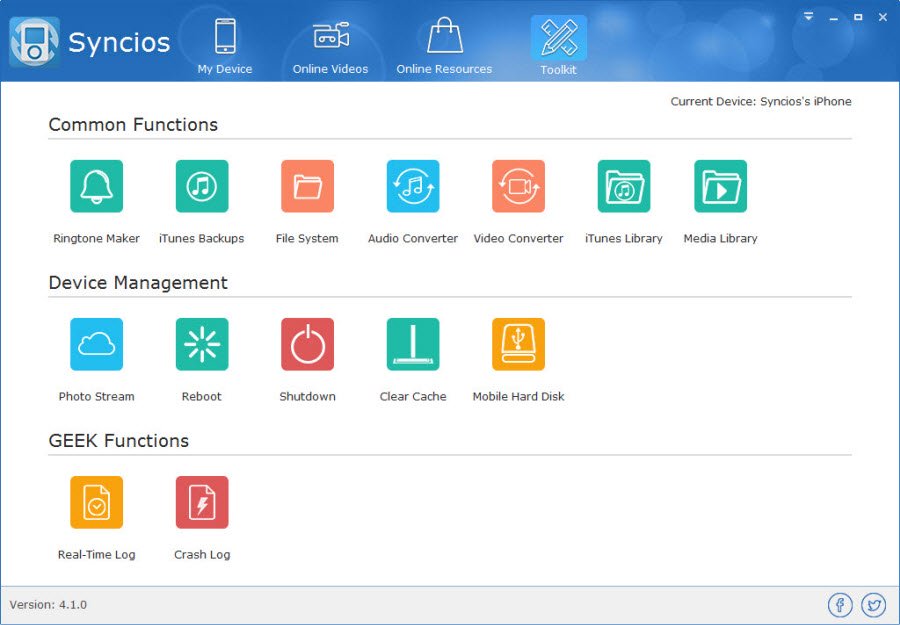Open the Media Library
The height and width of the screenshot is (625, 900).
720,187
